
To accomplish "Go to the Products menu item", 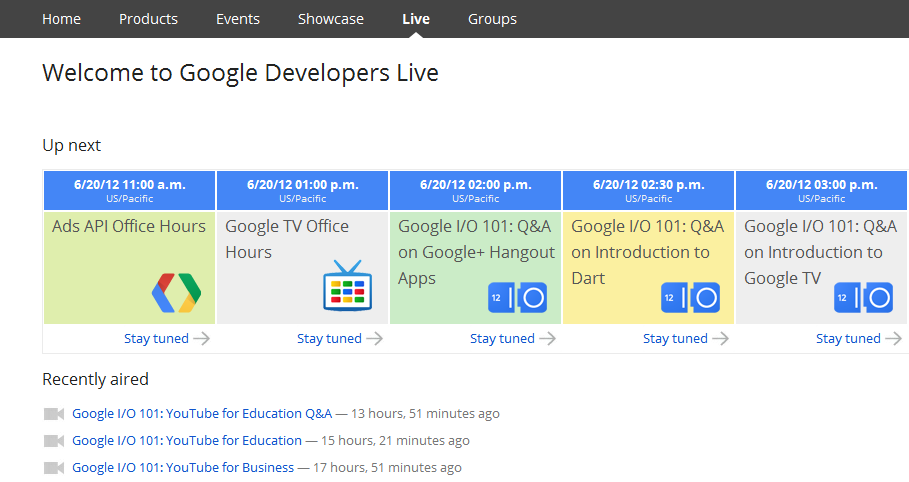I will 148,19.
